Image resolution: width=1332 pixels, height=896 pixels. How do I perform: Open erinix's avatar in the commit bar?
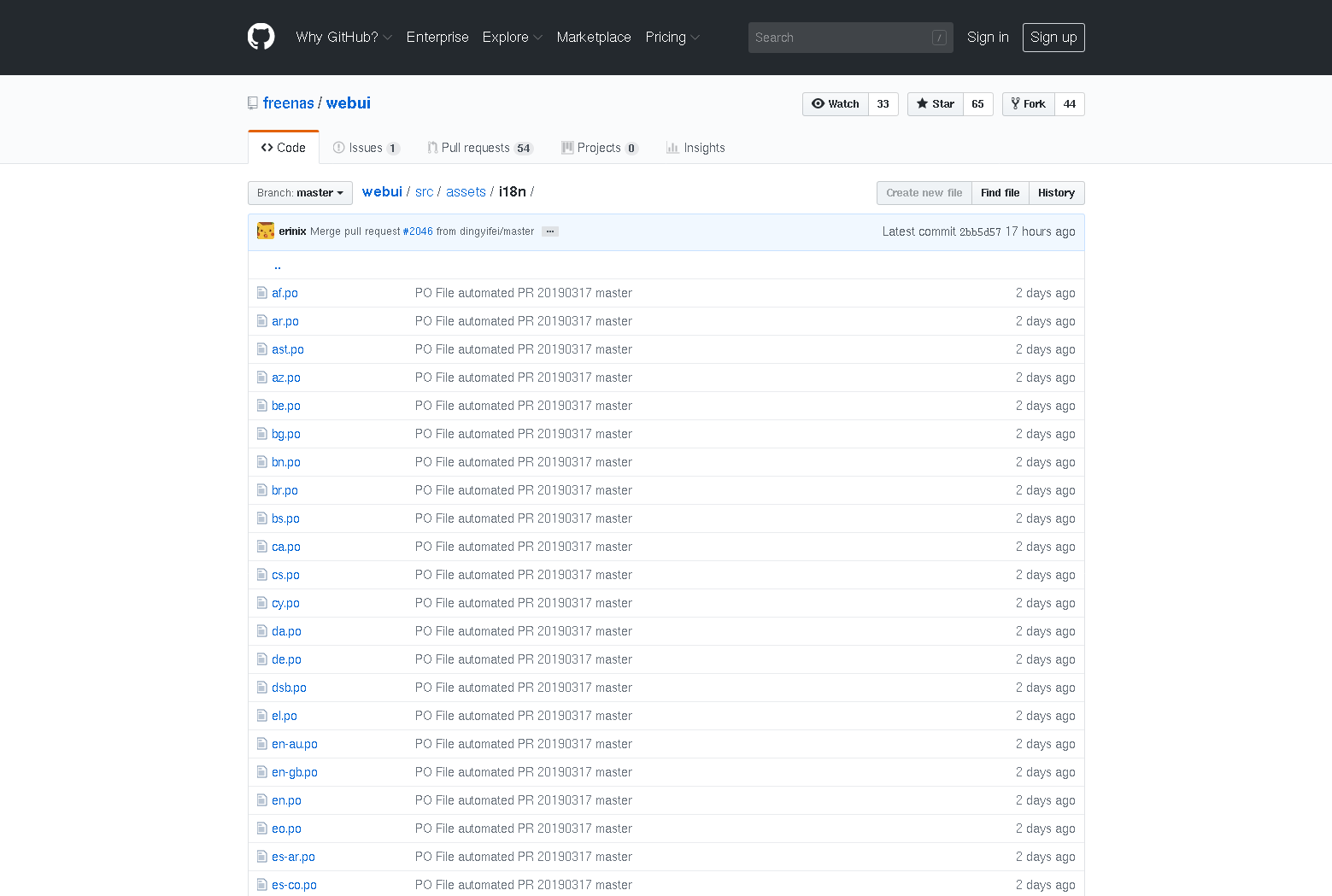[x=266, y=231]
